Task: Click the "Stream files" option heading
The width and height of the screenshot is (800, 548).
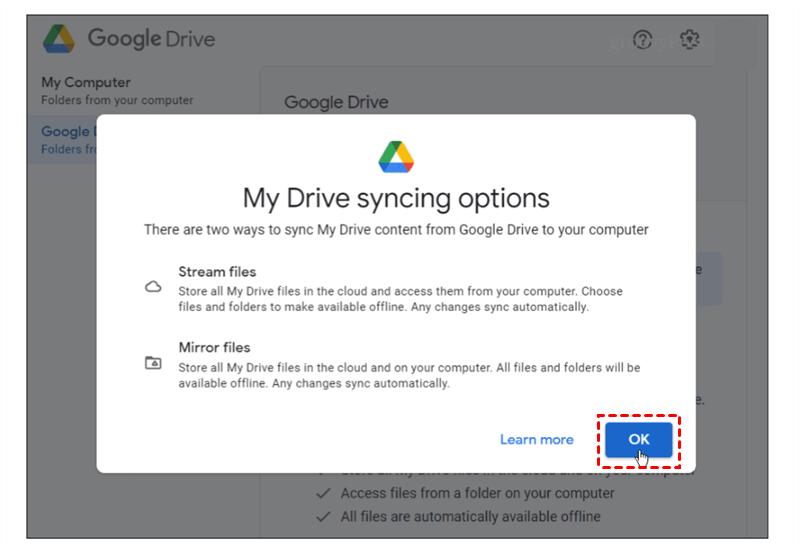Action: click(217, 271)
